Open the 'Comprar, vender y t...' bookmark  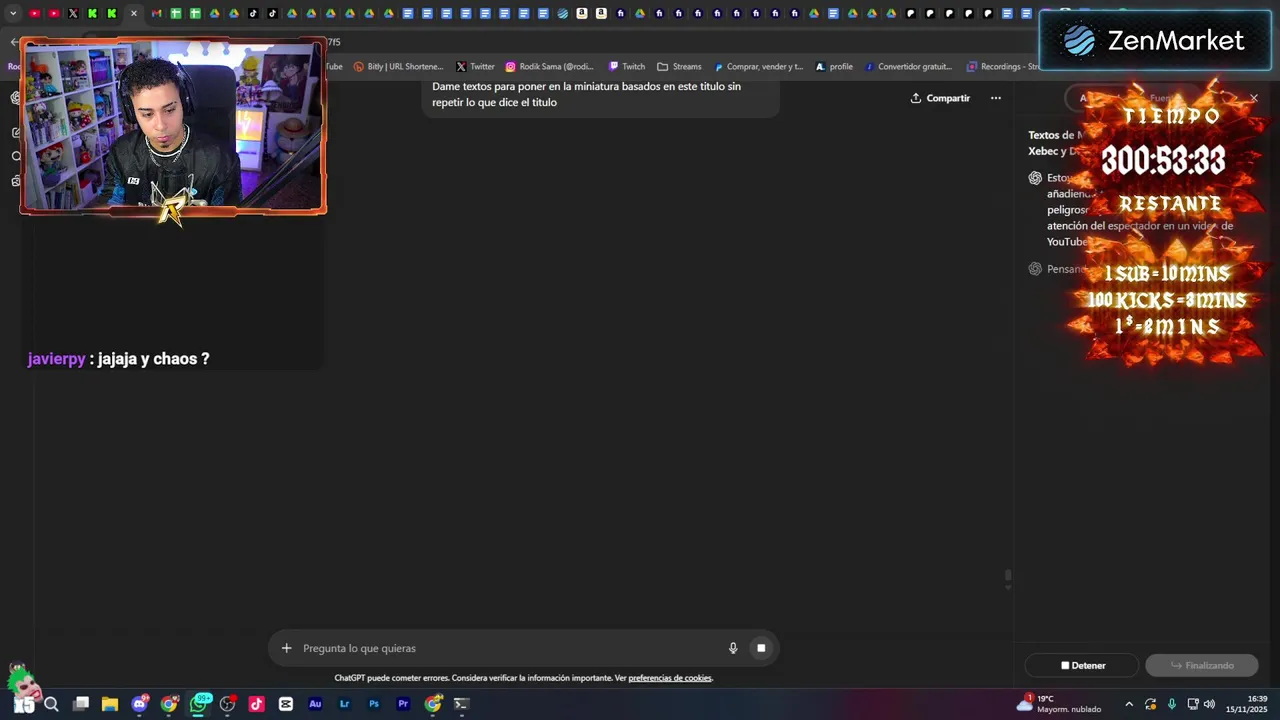click(759, 67)
